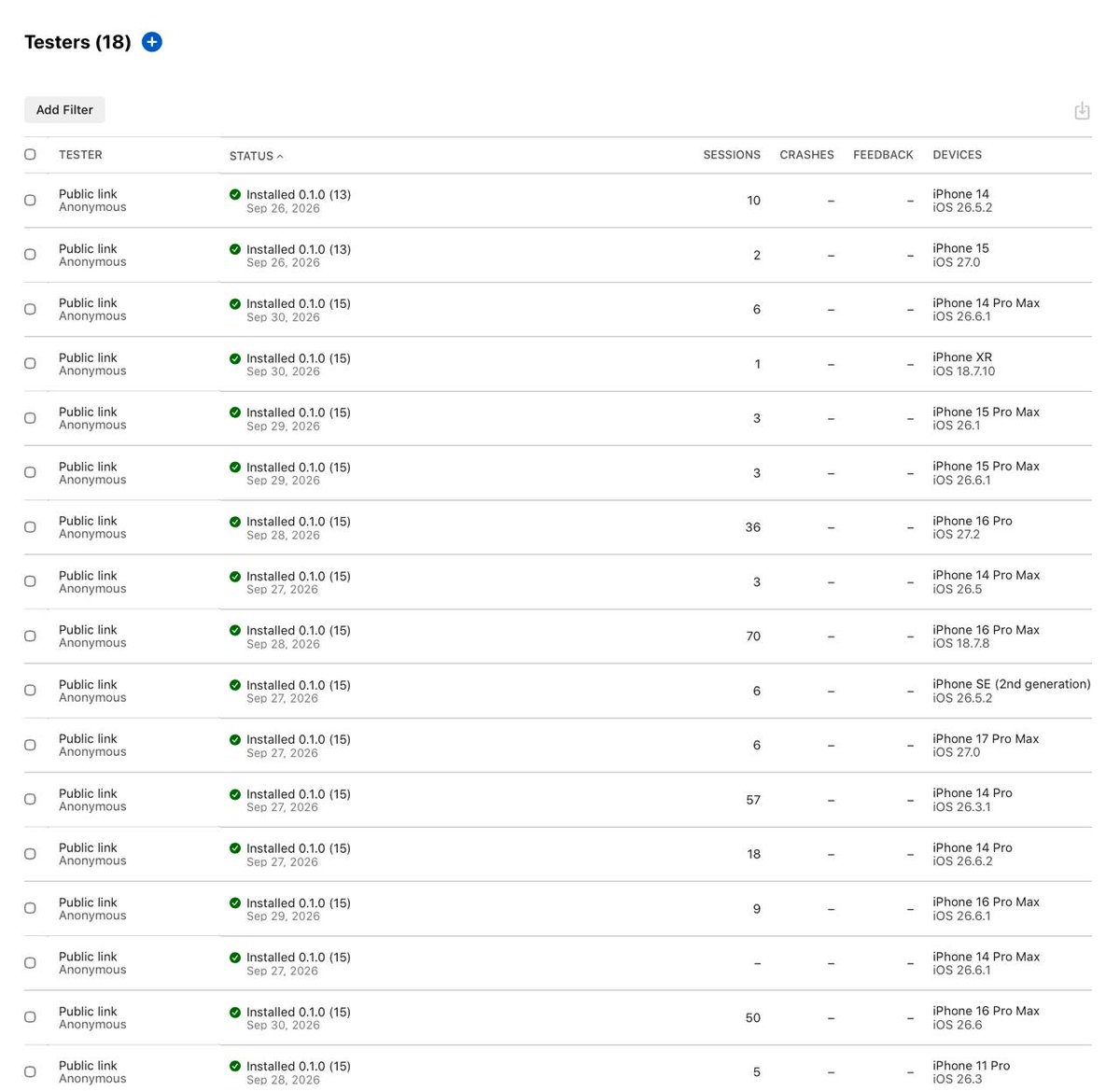Click the sessions value 57
The image size is (1120, 1091).
point(752,800)
